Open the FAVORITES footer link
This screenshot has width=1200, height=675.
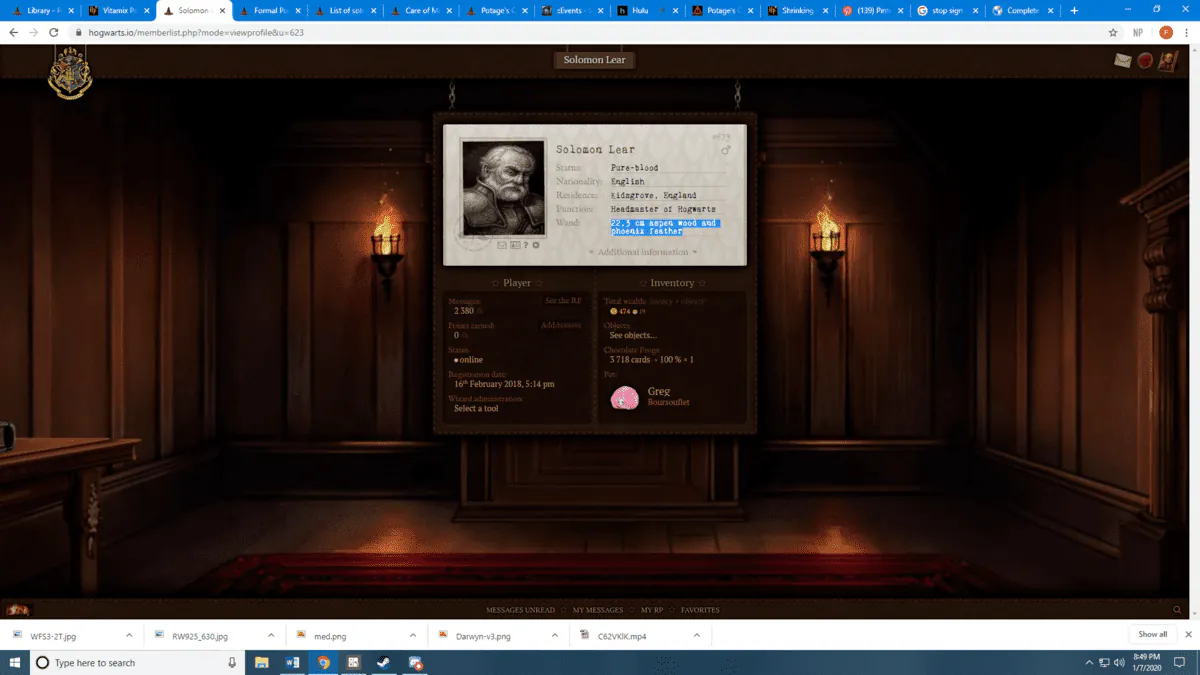(x=700, y=610)
